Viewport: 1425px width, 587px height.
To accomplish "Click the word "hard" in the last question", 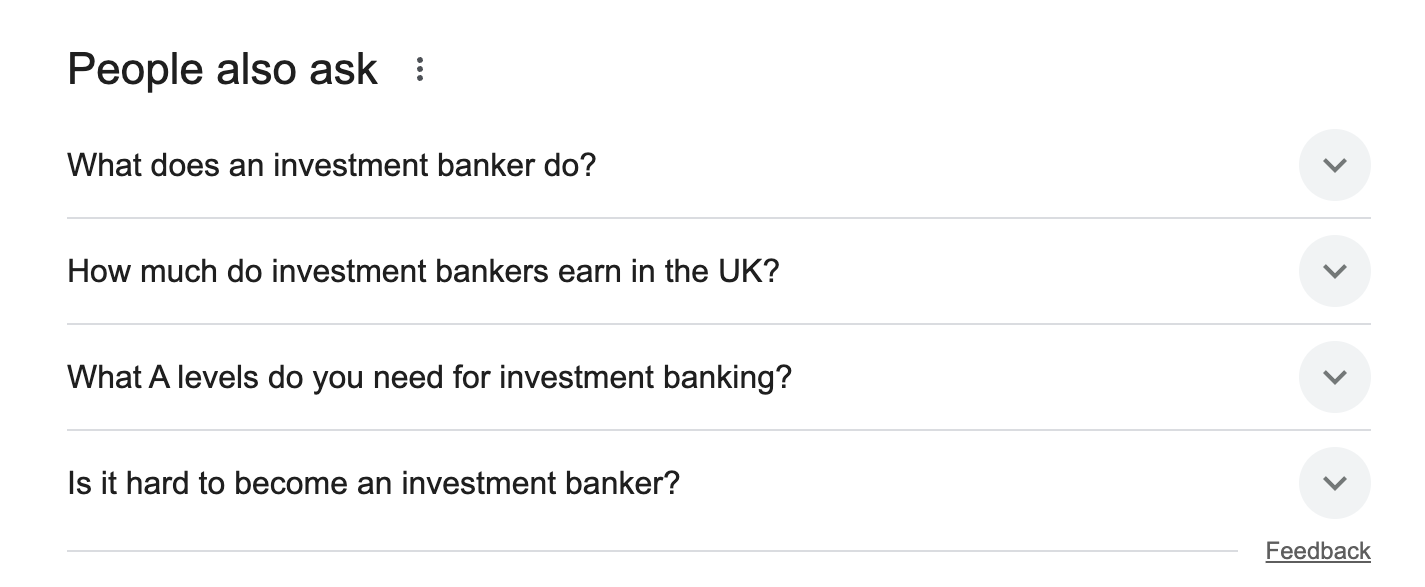I will tap(160, 484).
